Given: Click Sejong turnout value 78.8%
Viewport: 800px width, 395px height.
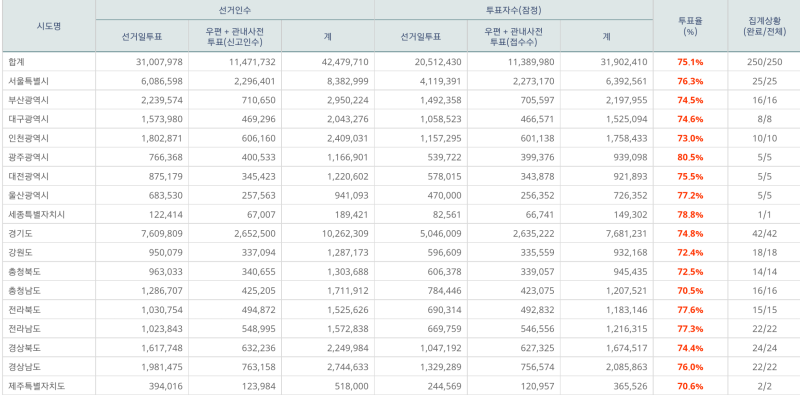Looking at the screenshot, I should coord(690,215).
